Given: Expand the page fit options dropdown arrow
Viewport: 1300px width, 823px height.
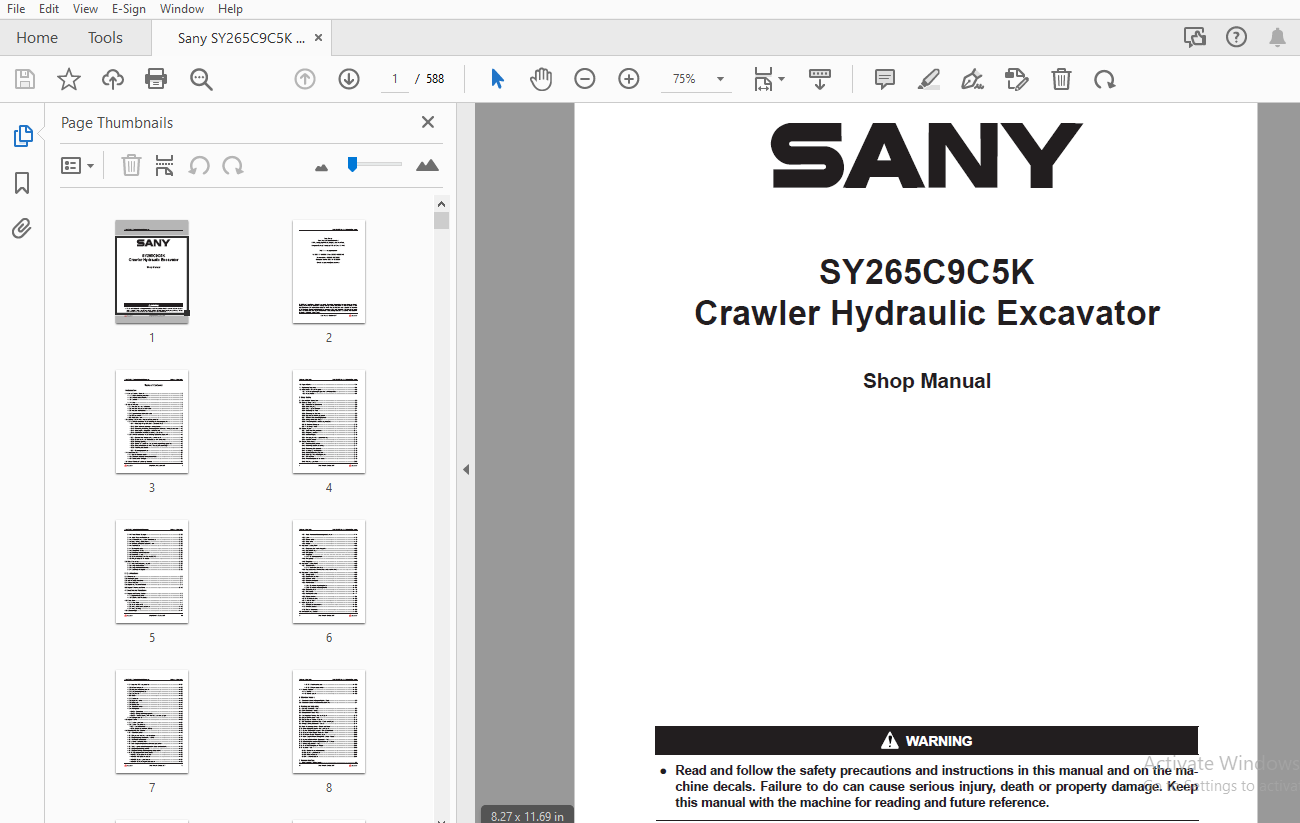Looking at the screenshot, I should 782,79.
